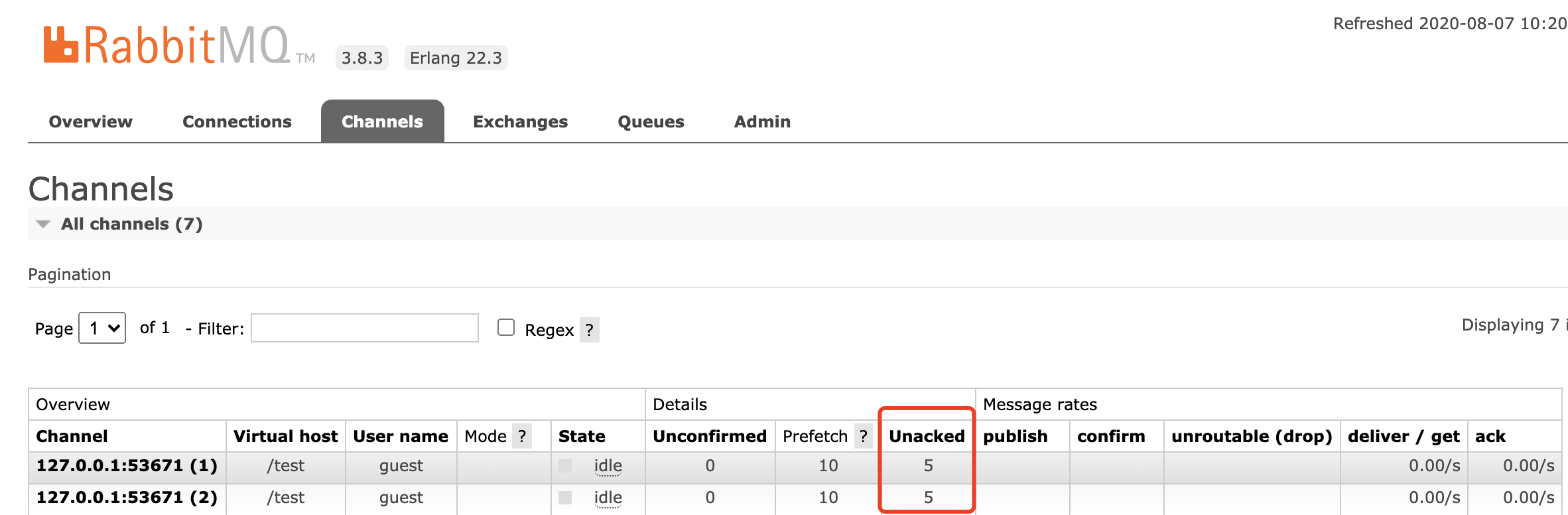The image size is (1568, 515).
Task: Switch to the Exchanges tab
Action: tap(520, 121)
